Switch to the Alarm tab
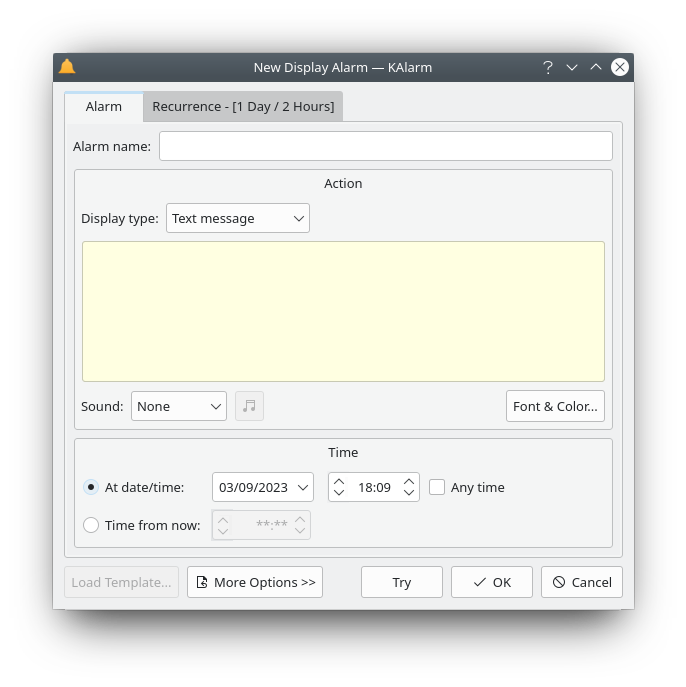 104,106
